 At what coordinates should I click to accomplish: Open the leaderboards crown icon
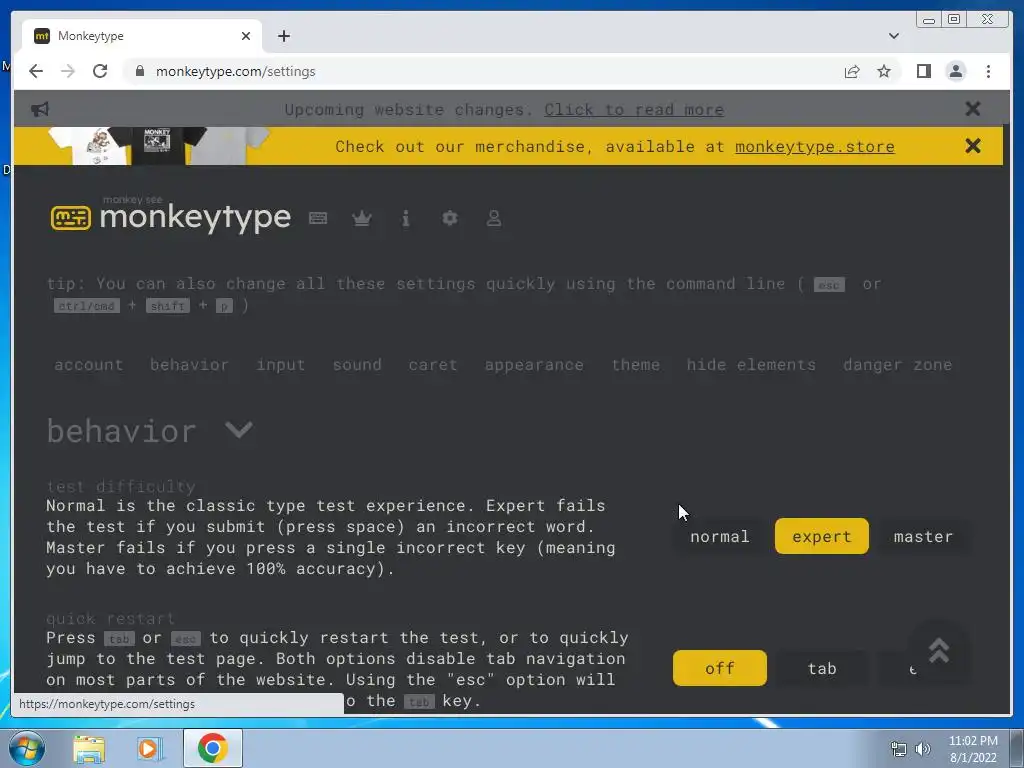pyautogui.click(x=362, y=218)
